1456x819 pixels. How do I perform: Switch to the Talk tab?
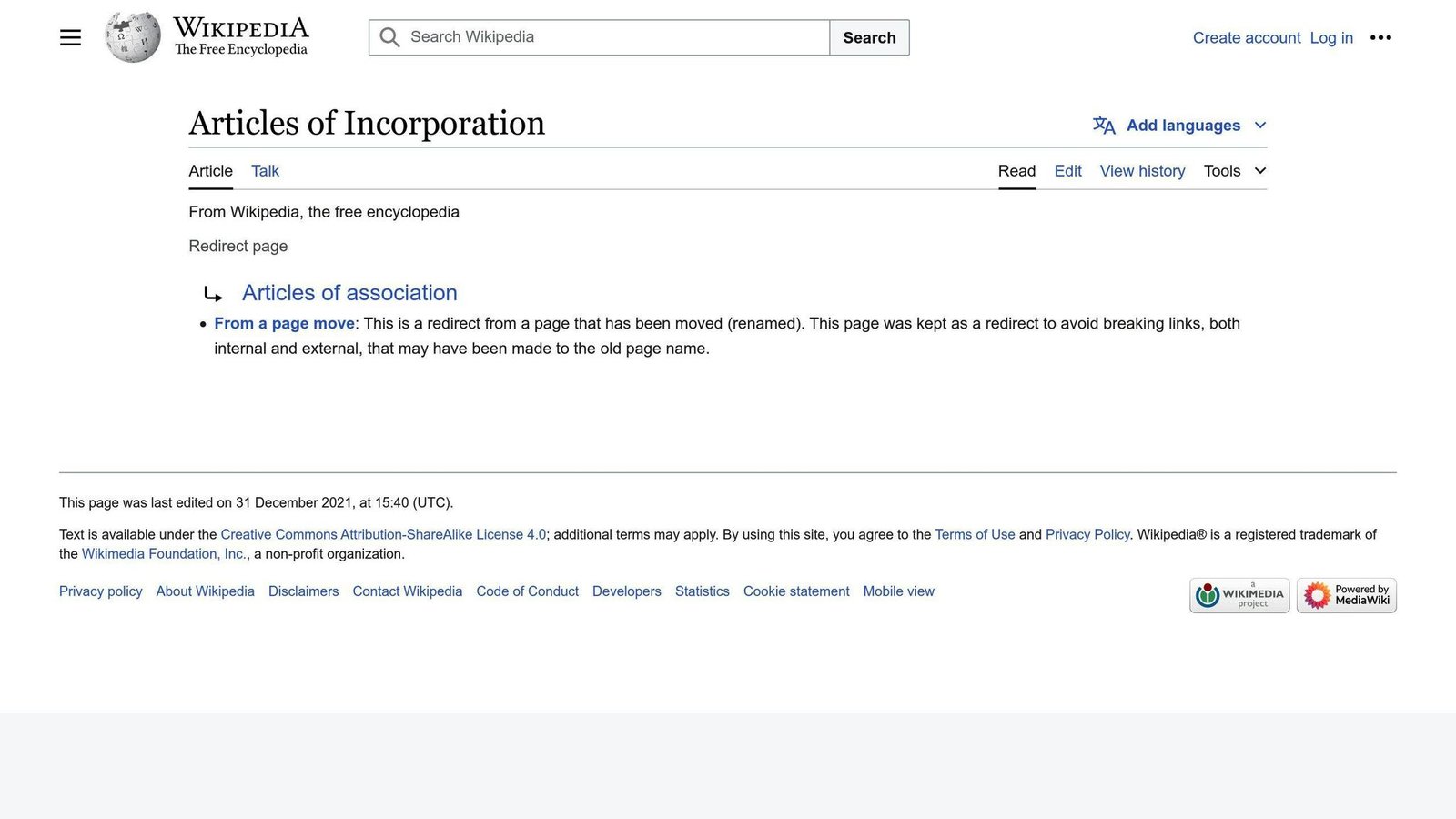pyautogui.click(x=265, y=171)
